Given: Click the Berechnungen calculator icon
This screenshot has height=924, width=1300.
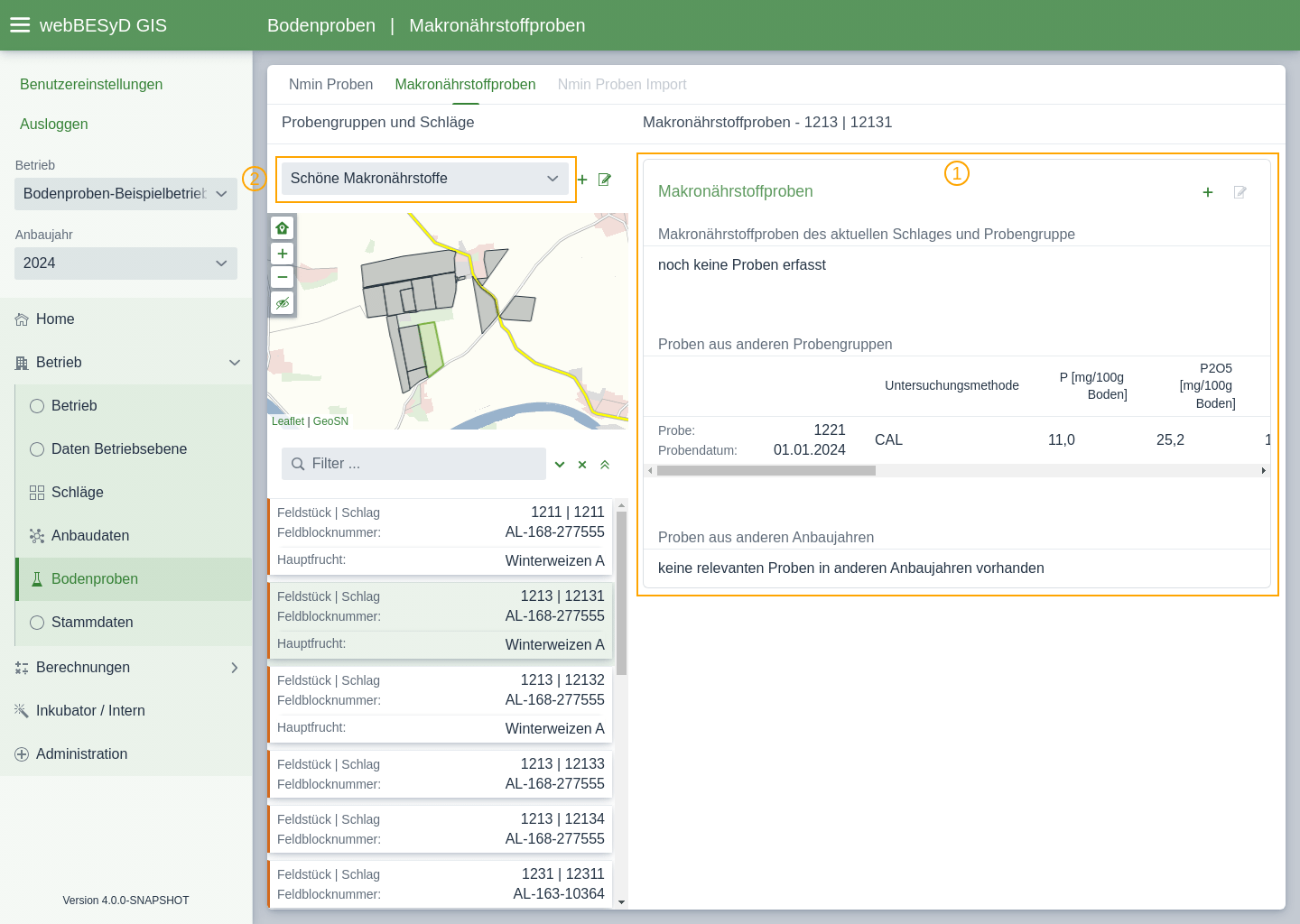Looking at the screenshot, I should tap(22, 668).
